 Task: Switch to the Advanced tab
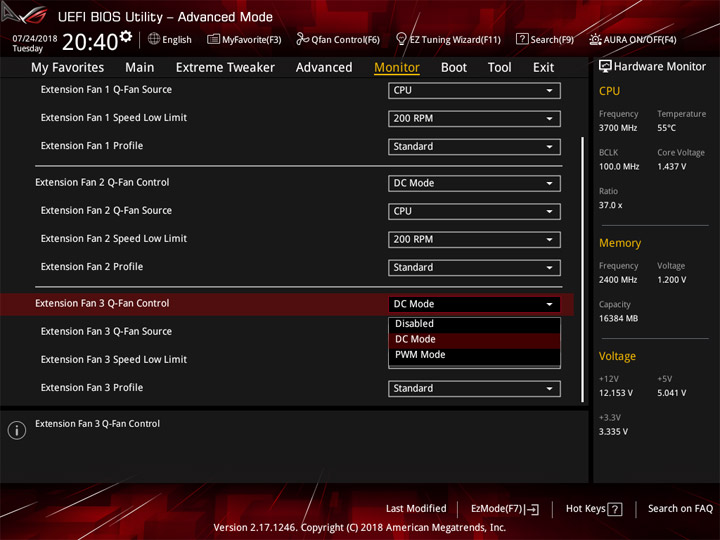324,68
